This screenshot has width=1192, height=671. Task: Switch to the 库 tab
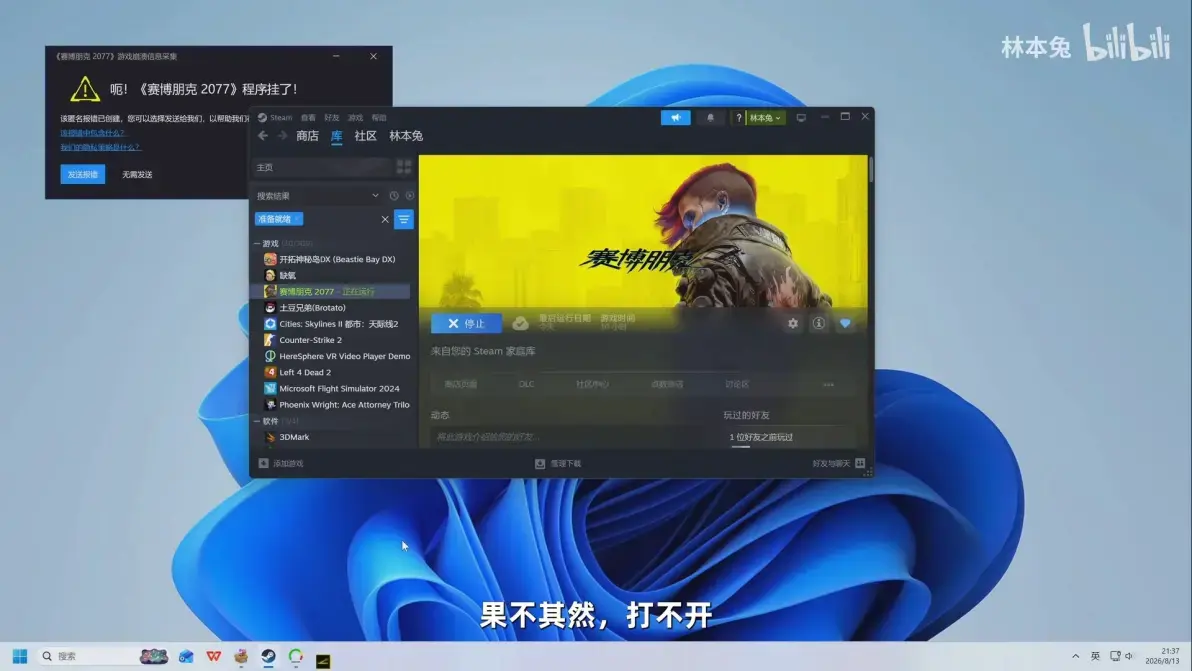click(x=337, y=136)
